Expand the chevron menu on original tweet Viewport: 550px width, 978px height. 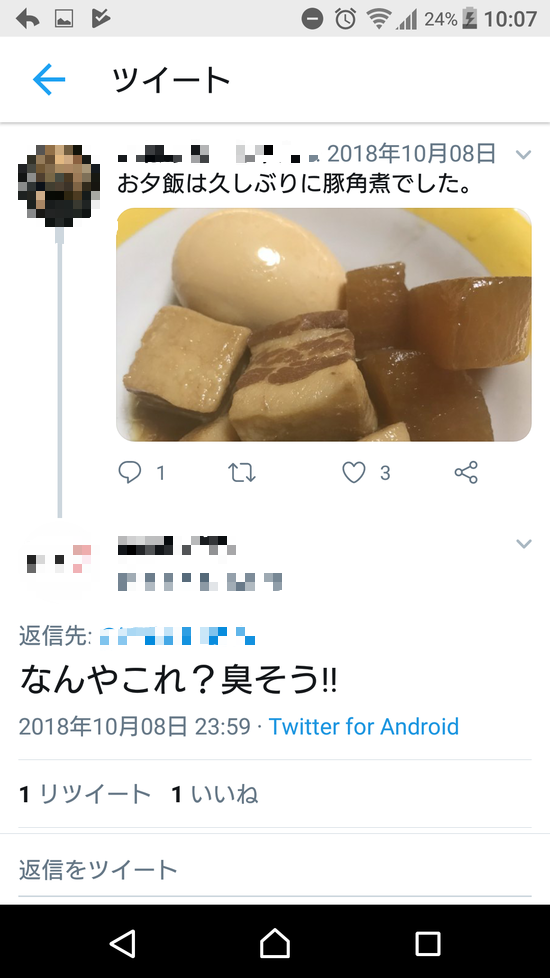pos(523,154)
